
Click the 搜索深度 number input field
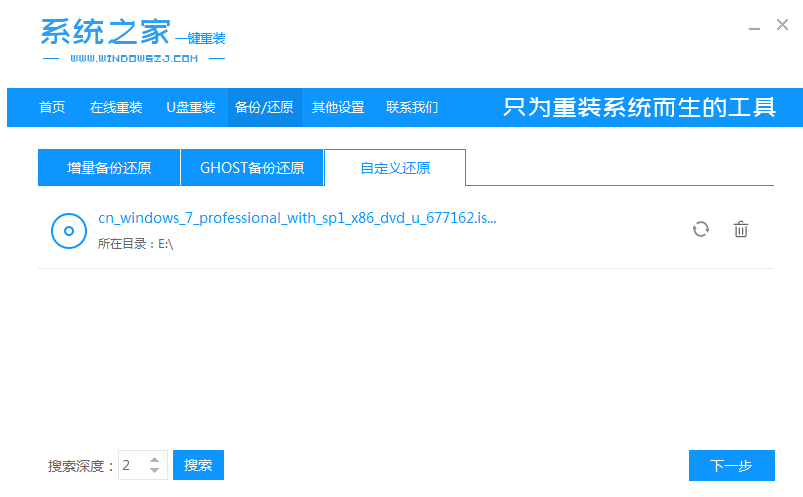point(132,465)
